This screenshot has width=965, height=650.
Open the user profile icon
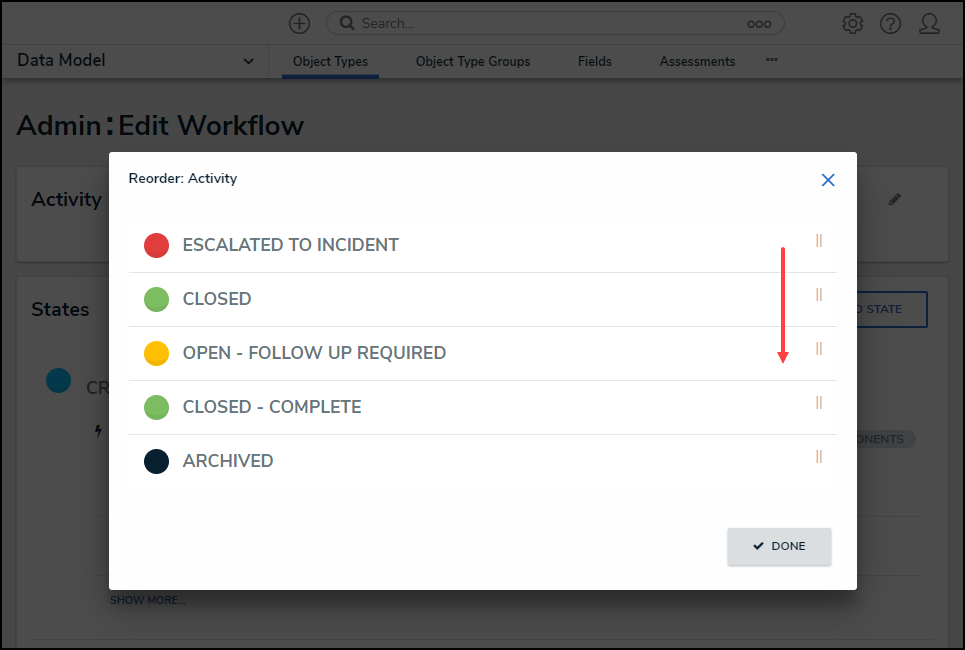tap(929, 23)
